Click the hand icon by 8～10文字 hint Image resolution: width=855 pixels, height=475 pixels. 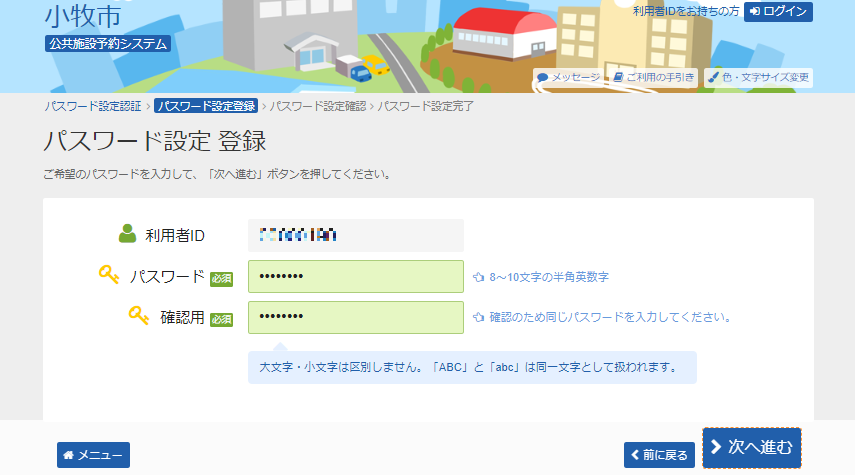point(478,277)
